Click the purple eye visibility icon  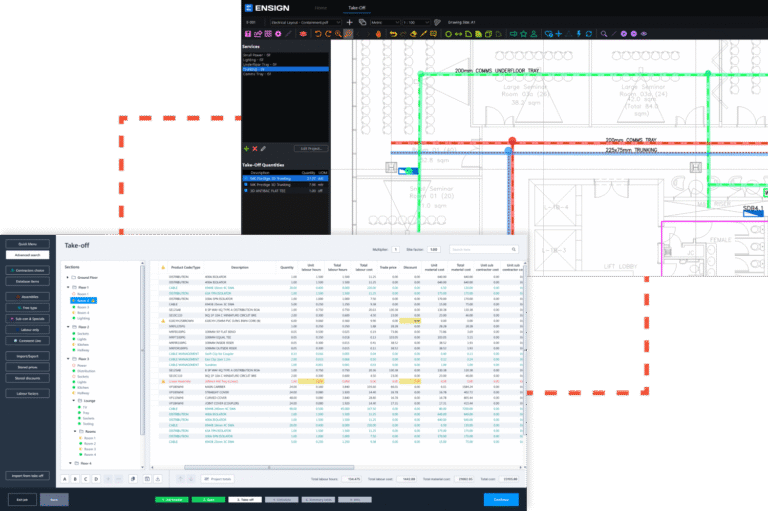pos(644,34)
